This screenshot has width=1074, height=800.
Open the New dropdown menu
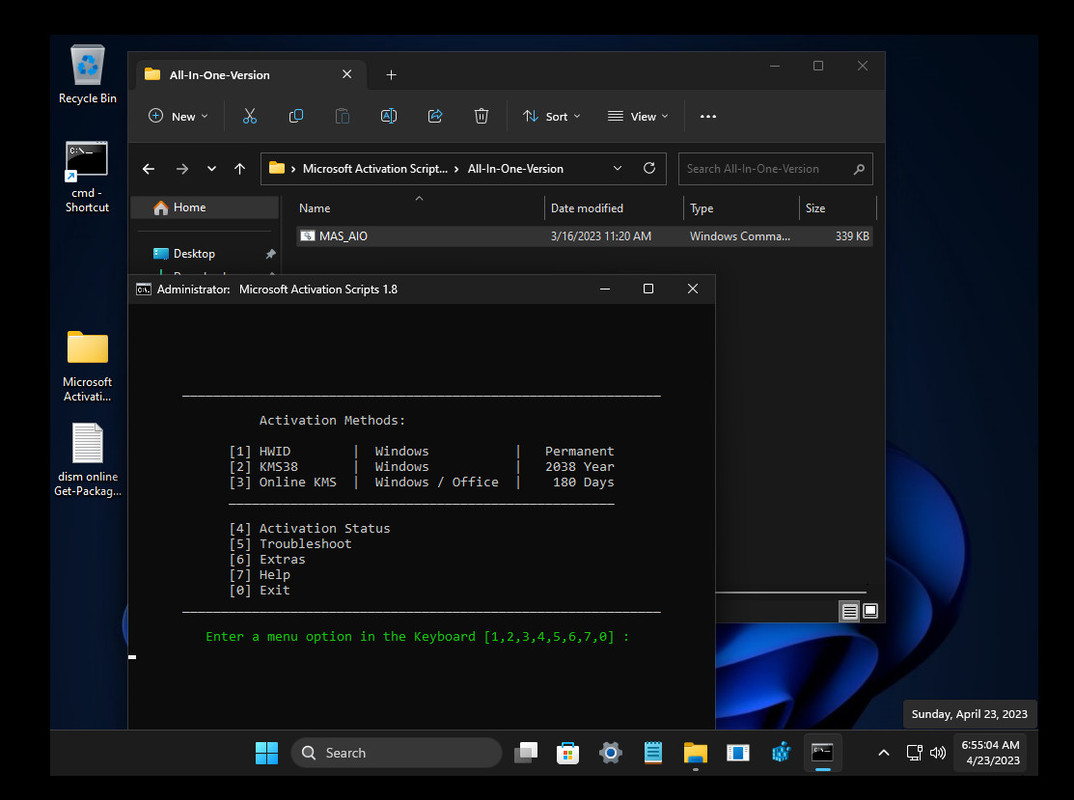[178, 116]
